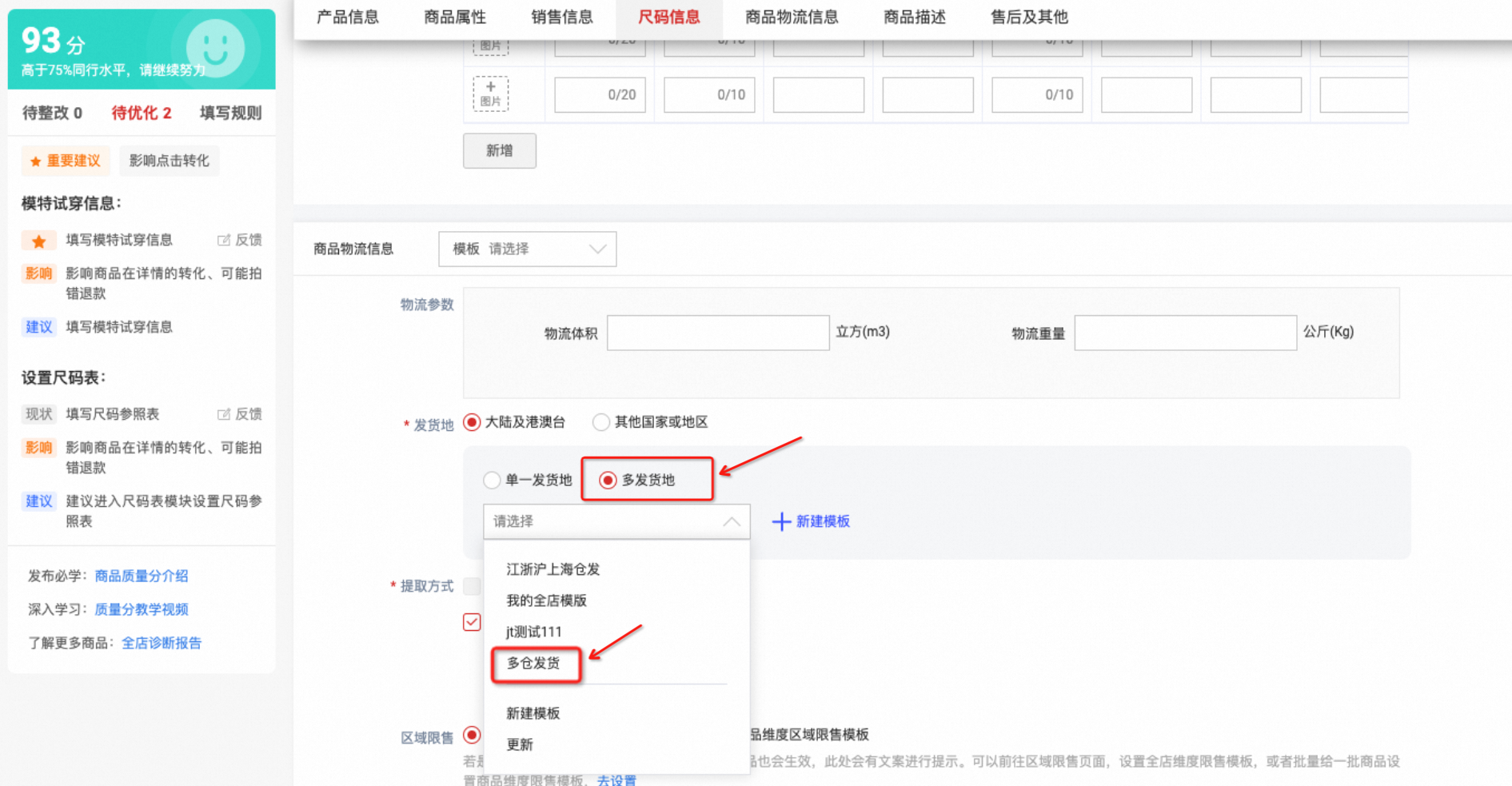
Task: Select the 区域限售 radio button
Action: coord(473,735)
